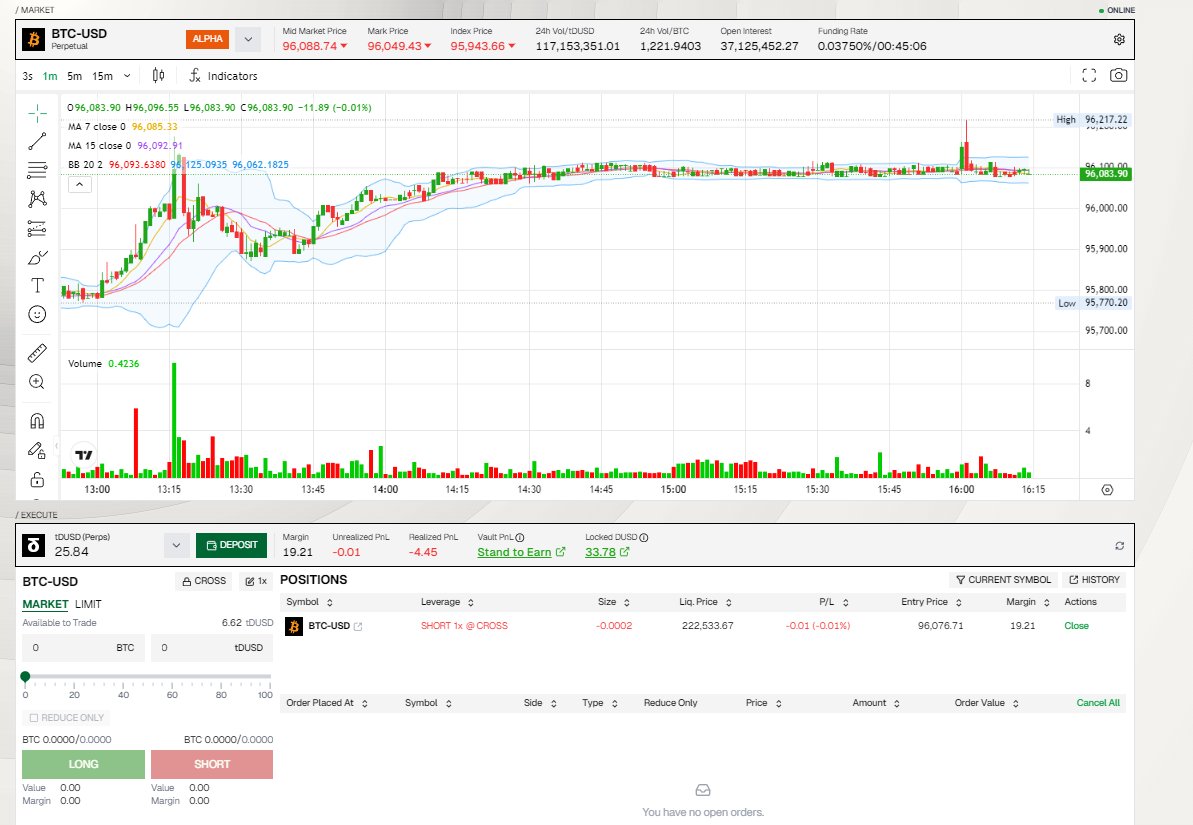Screen dimensions: 1193x825
Task: Enter fullscreen chart mode
Action: (x=1090, y=75)
